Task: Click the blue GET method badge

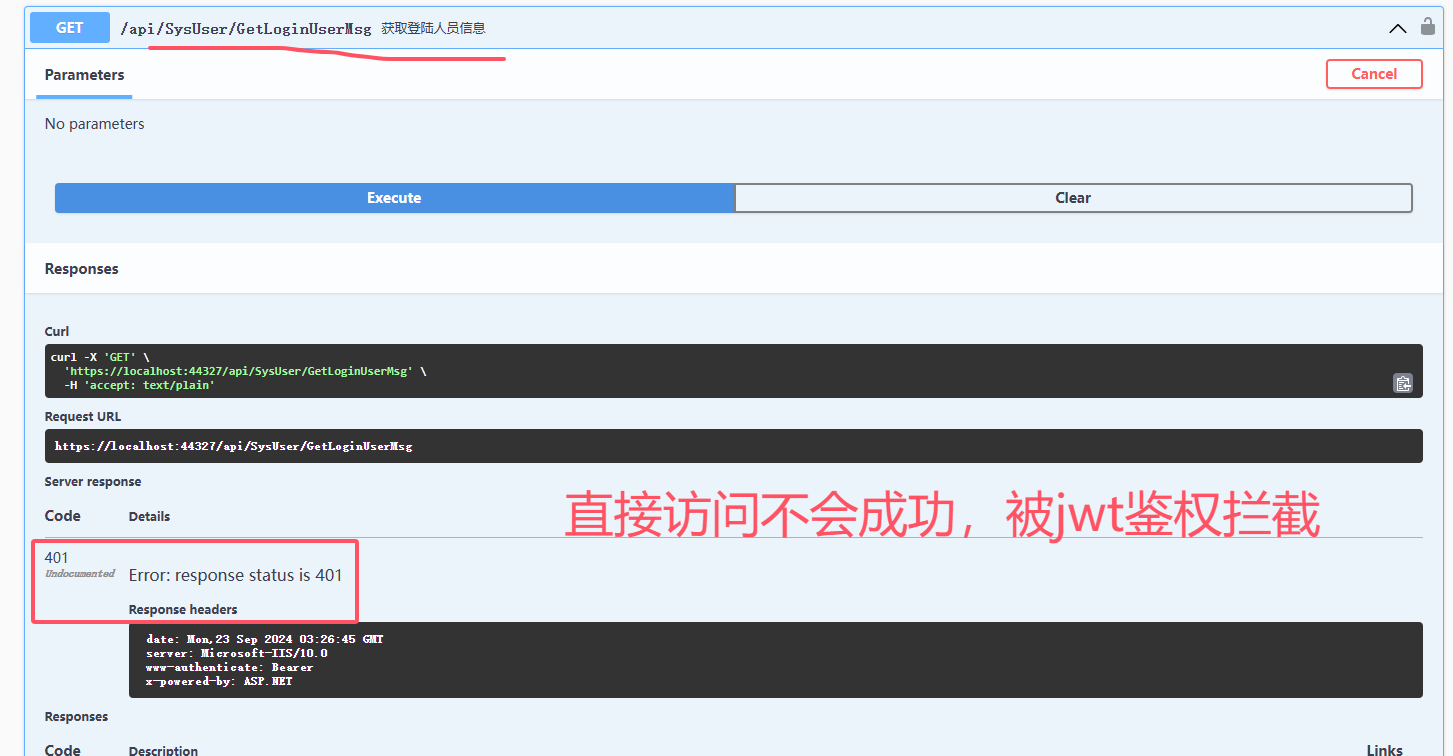Action: (x=70, y=28)
